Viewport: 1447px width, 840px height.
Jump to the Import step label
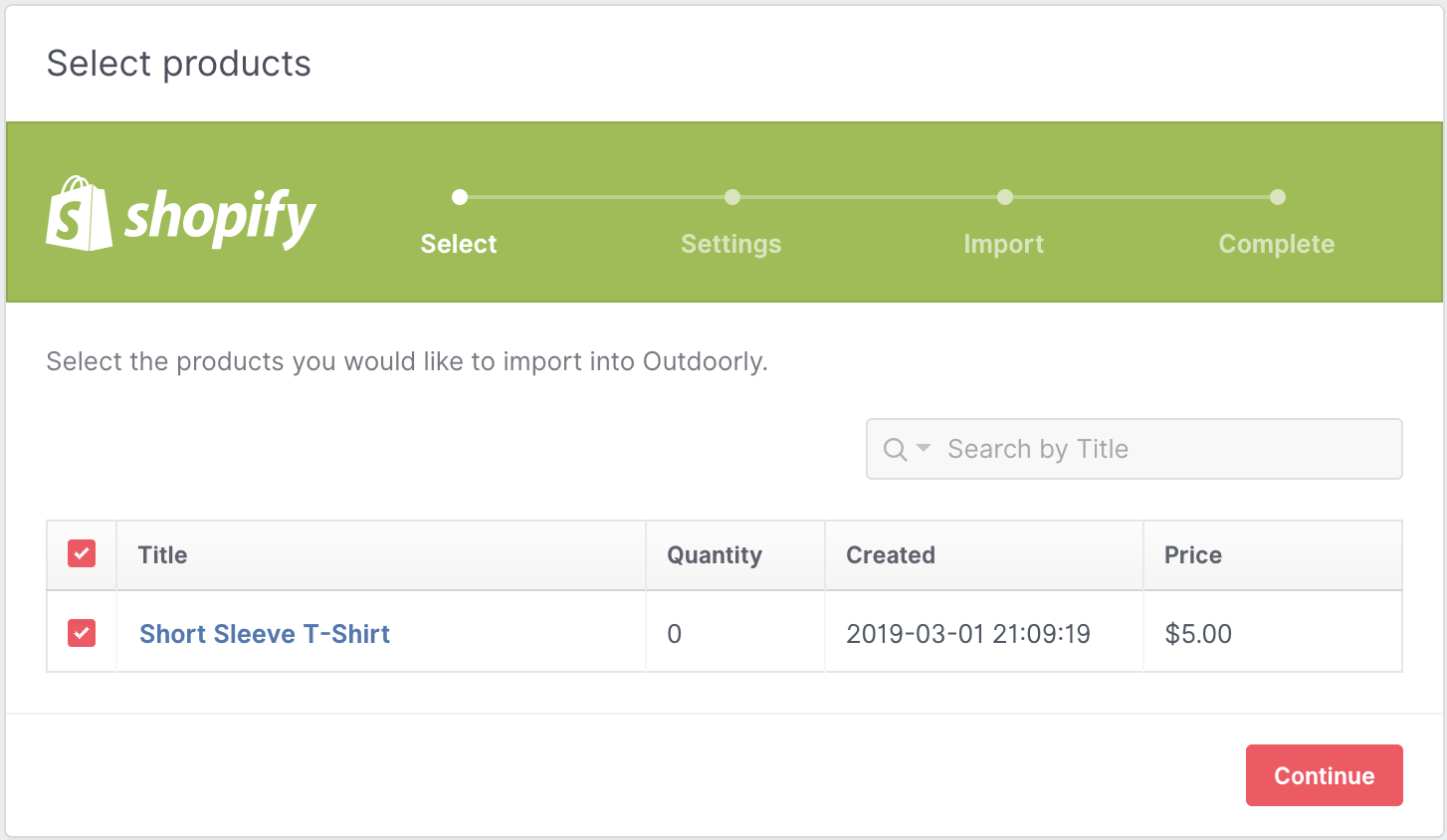click(1004, 245)
